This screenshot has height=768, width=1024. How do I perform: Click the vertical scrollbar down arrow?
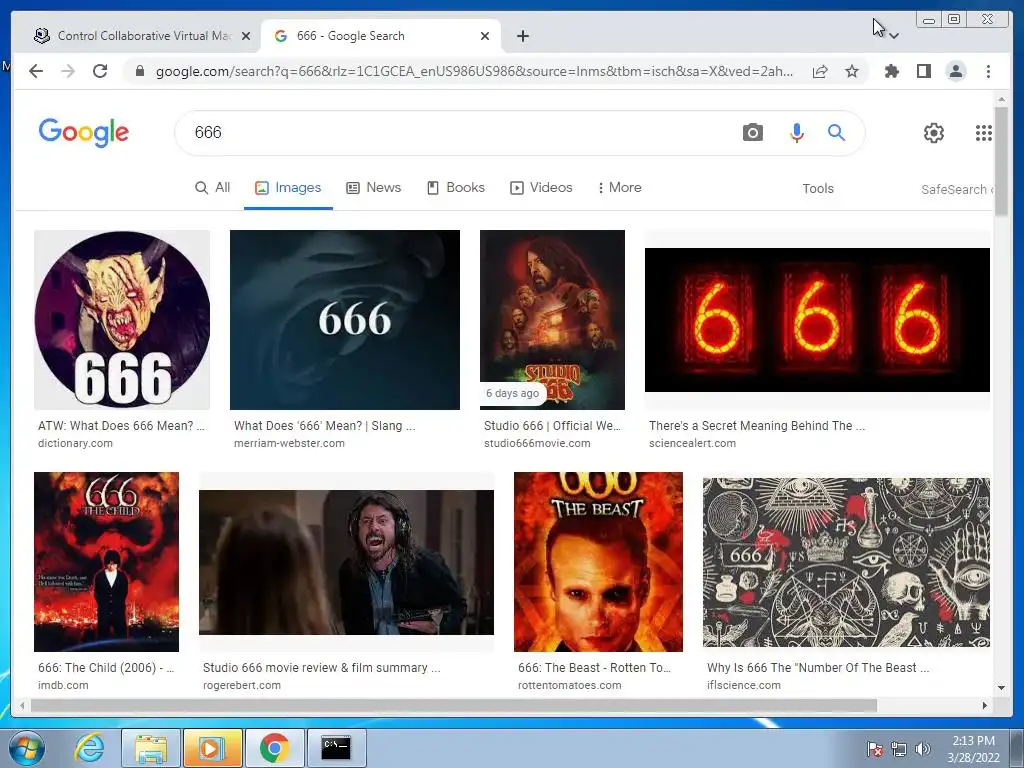click(1001, 687)
